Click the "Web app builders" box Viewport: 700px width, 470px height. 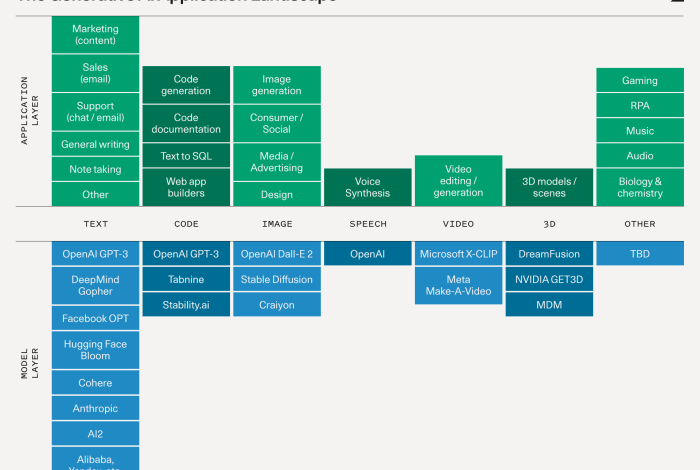tap(186, 187)
